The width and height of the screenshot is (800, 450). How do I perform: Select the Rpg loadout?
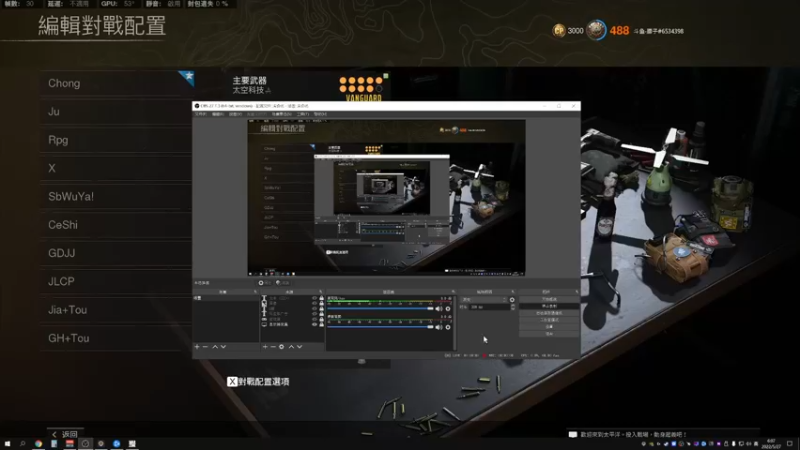pos(116,140)
